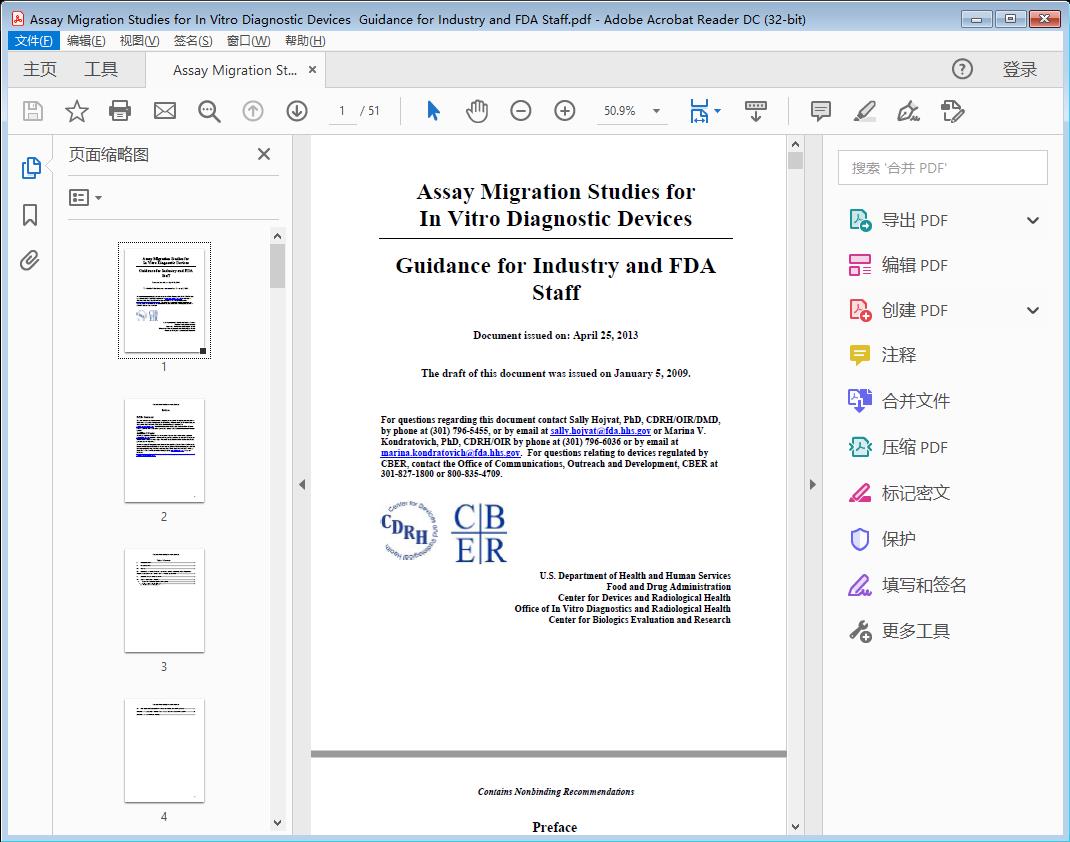Image resolution: width=1070 pixels, height=842 pixels.
Task: Click the 登录 sign-in button
Action: point(1020,69)
